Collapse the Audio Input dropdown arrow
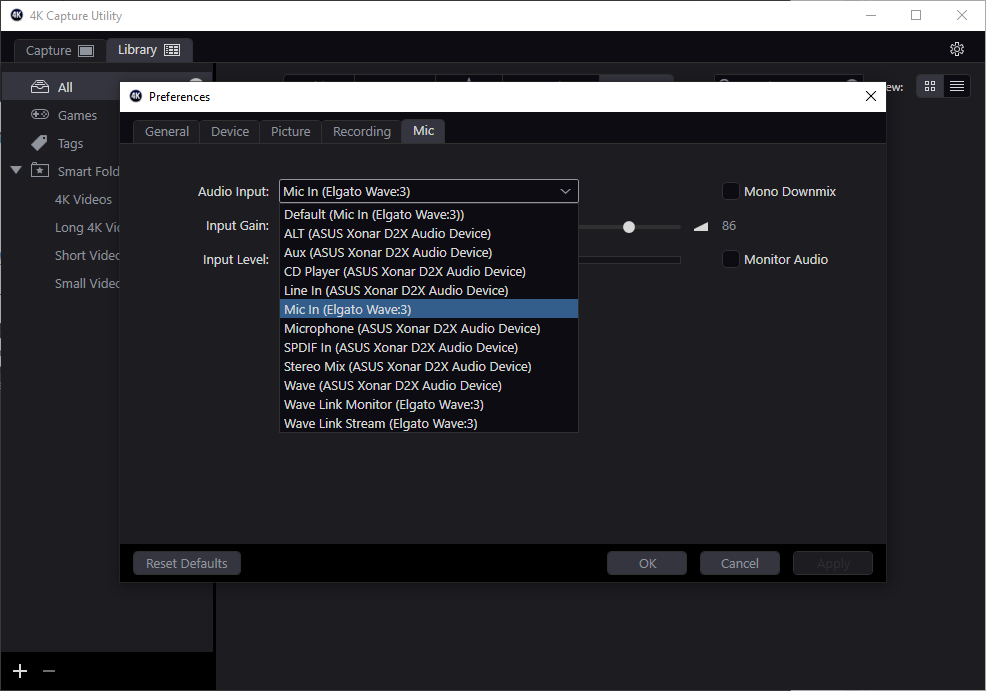This screenshot has width=986, height=691. click(565, 191)
